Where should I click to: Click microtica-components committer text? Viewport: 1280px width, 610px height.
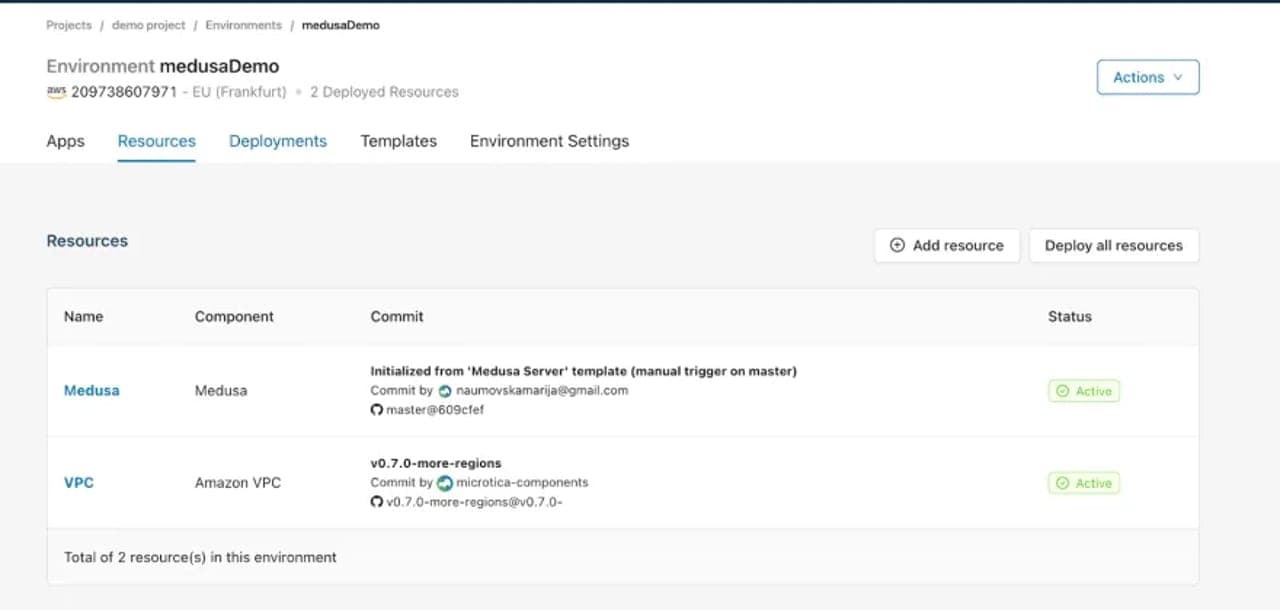click(522, 483)
